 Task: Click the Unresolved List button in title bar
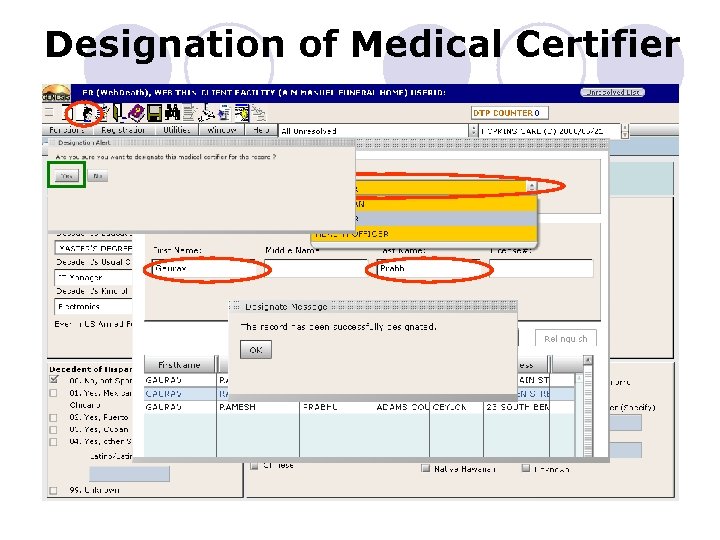pos(613,92)
